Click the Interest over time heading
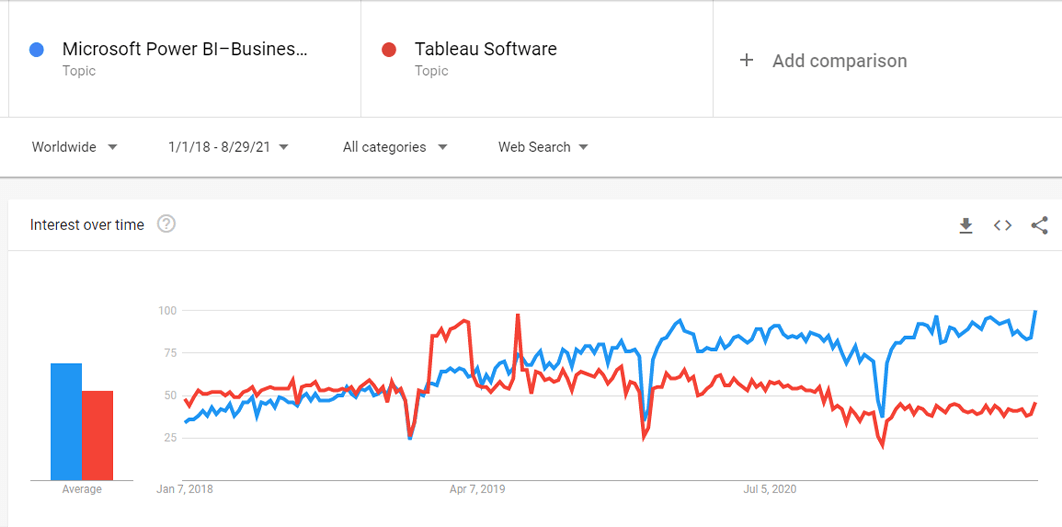 click(87, 225)
